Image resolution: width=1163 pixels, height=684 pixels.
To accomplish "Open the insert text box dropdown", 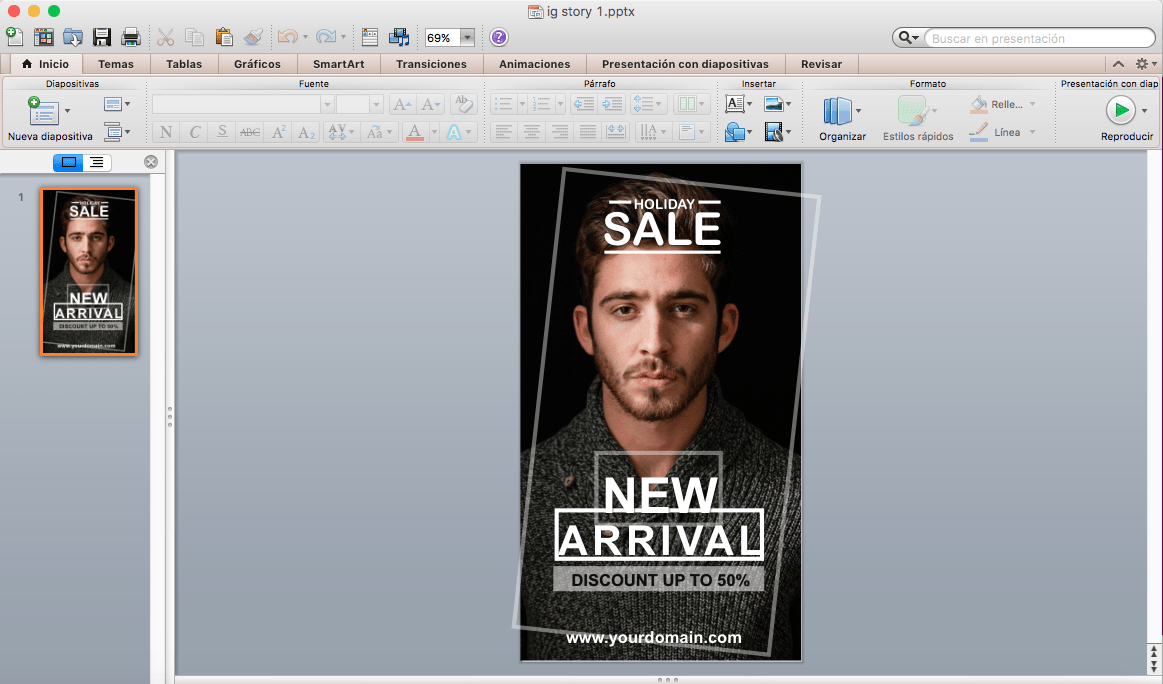I will coord(749,104).
